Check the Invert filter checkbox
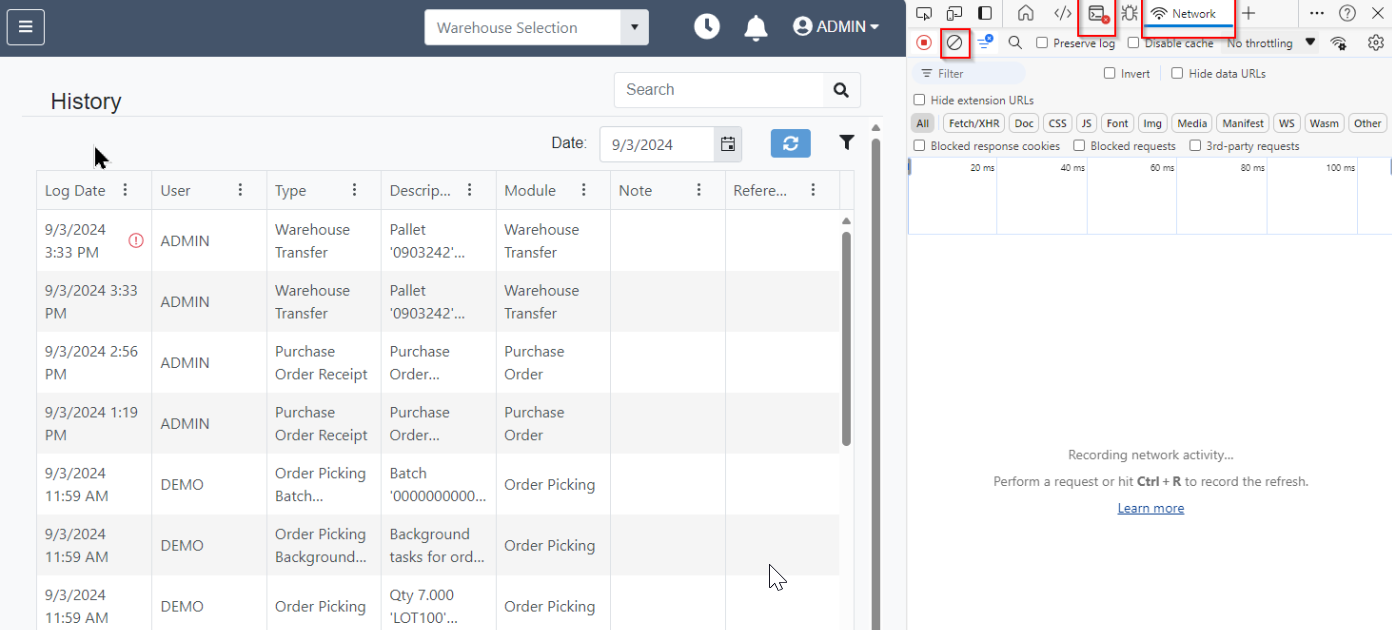Screen dimensions: 1392x630 [1109, 73]
